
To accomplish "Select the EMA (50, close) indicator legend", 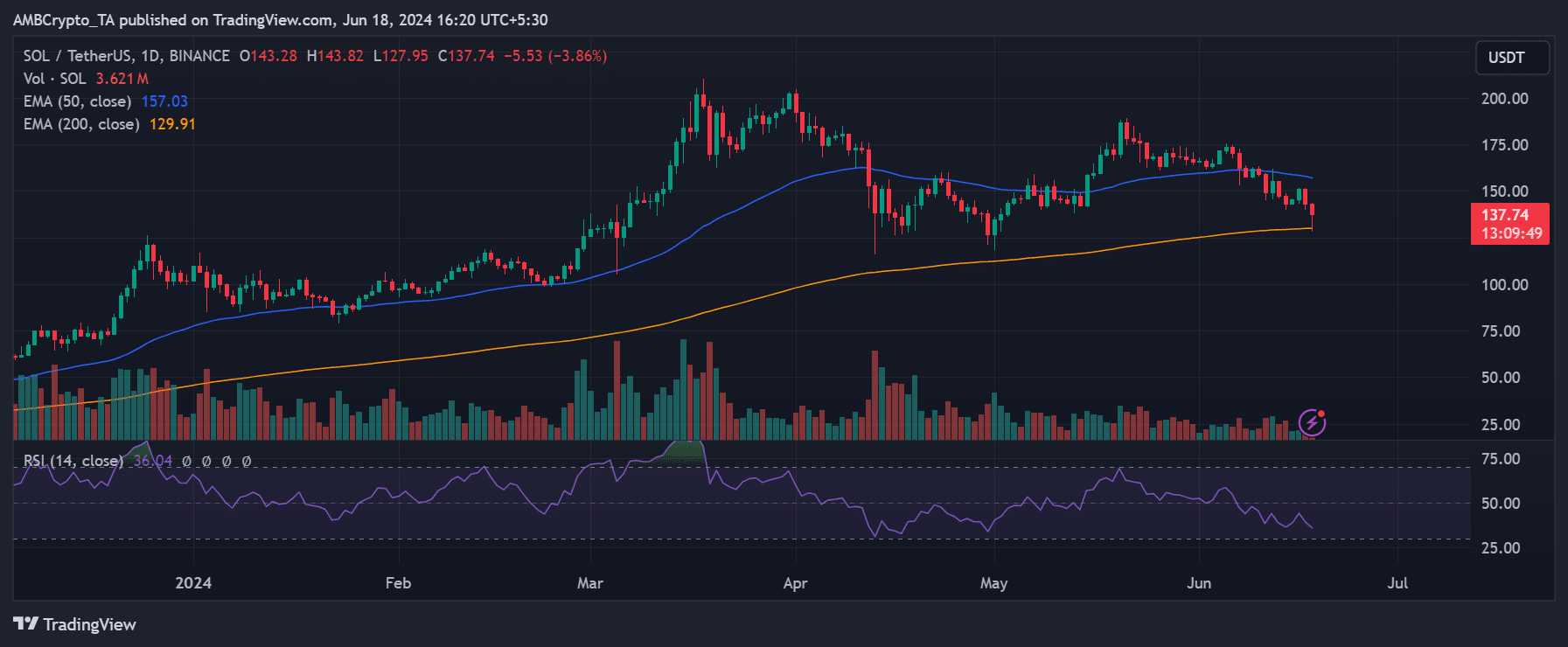I will click(x=78, y=101).
